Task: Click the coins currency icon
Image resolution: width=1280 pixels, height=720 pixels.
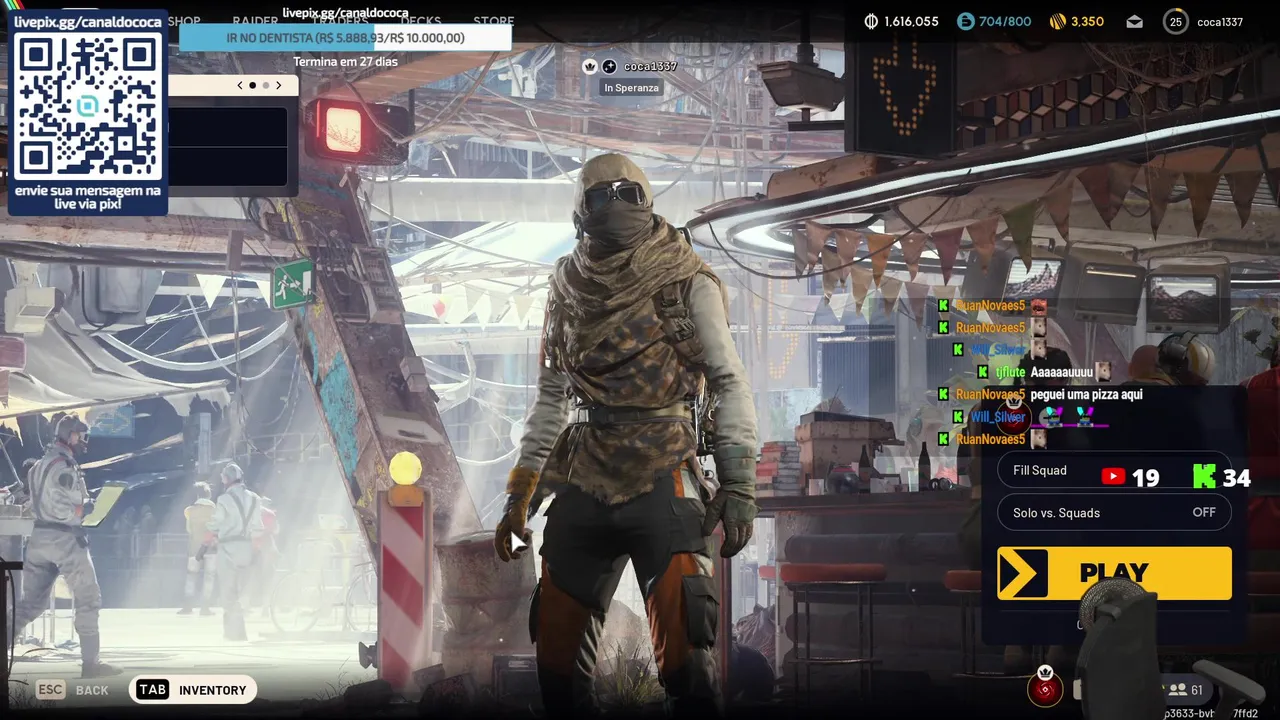Action: click(x=871, y=21)
